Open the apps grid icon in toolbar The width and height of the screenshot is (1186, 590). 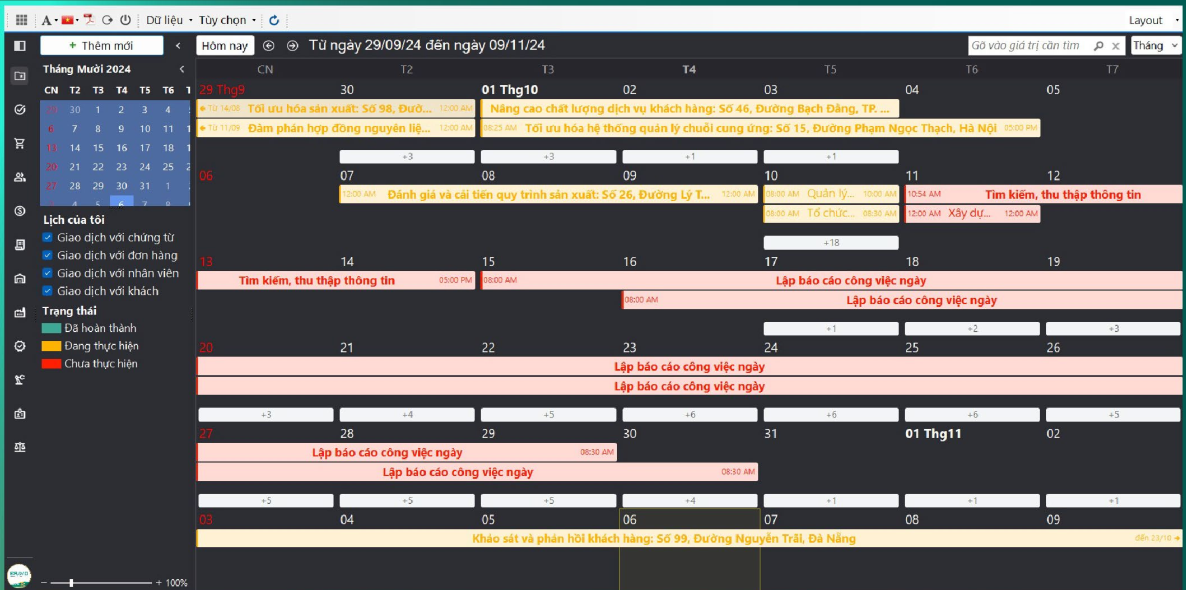pyautogui.click(x=21, y=20)
